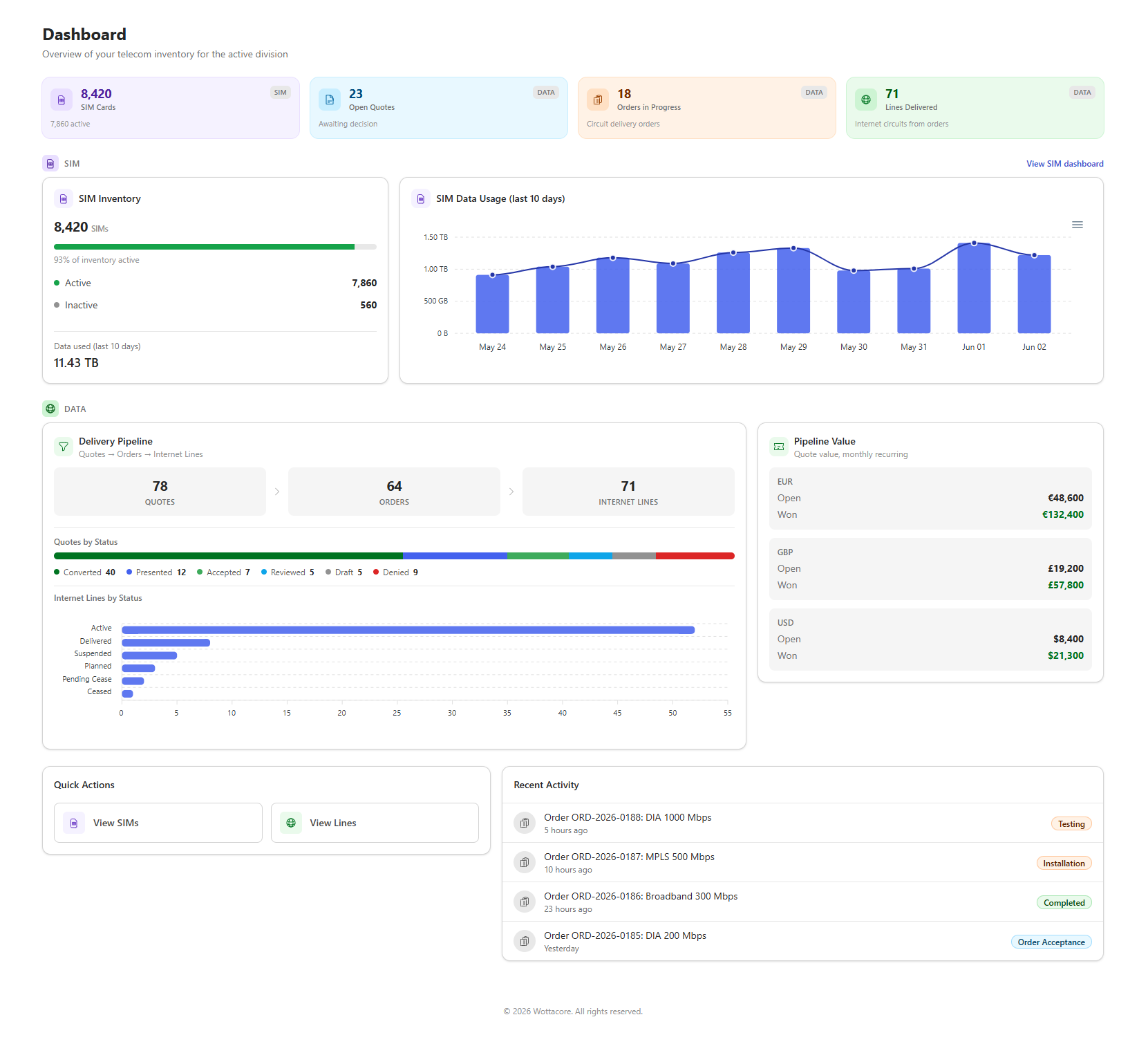Click the chevron between Orders and Internet Lines
1148x1044 pixels.
511,492
